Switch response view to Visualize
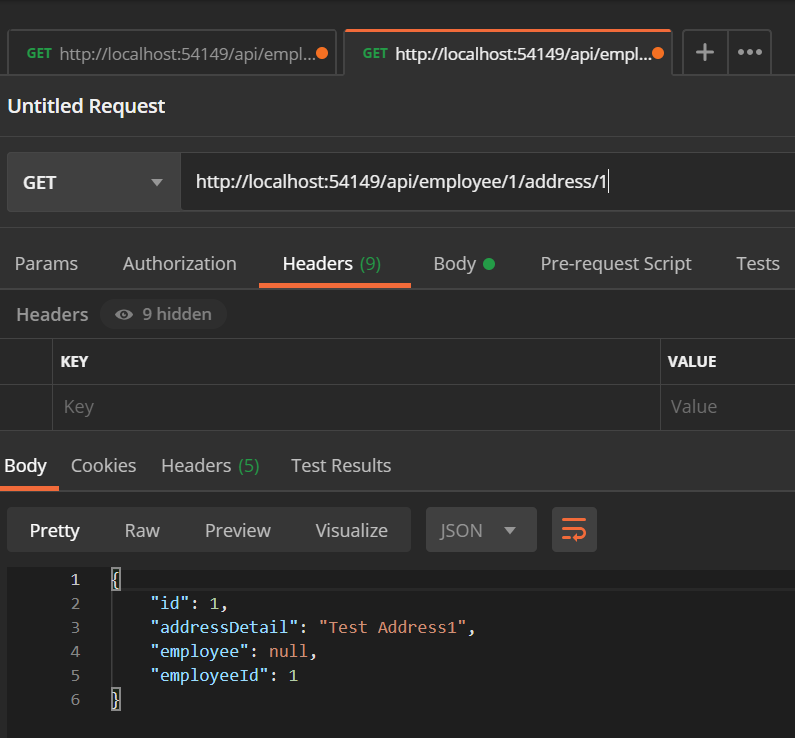795x738 pixels. tap(351, 530)
